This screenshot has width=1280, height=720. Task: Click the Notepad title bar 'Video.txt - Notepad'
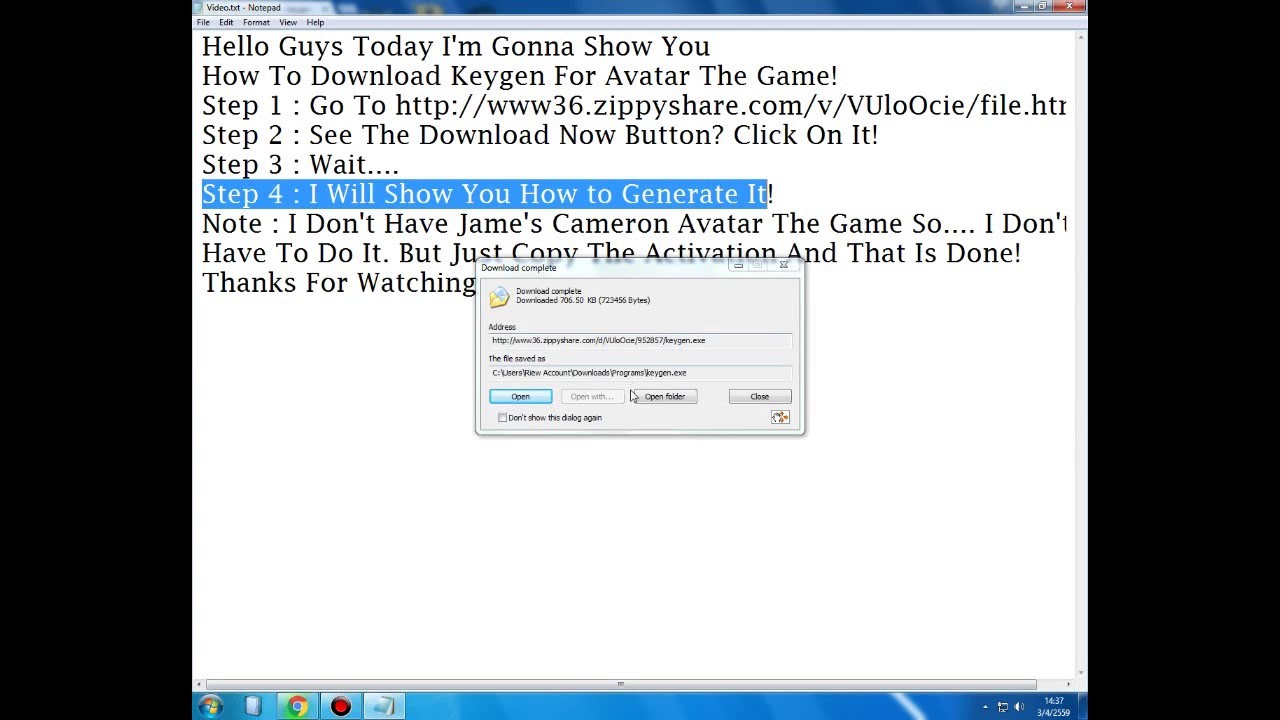pyautogui.click(x=243, y=7)
